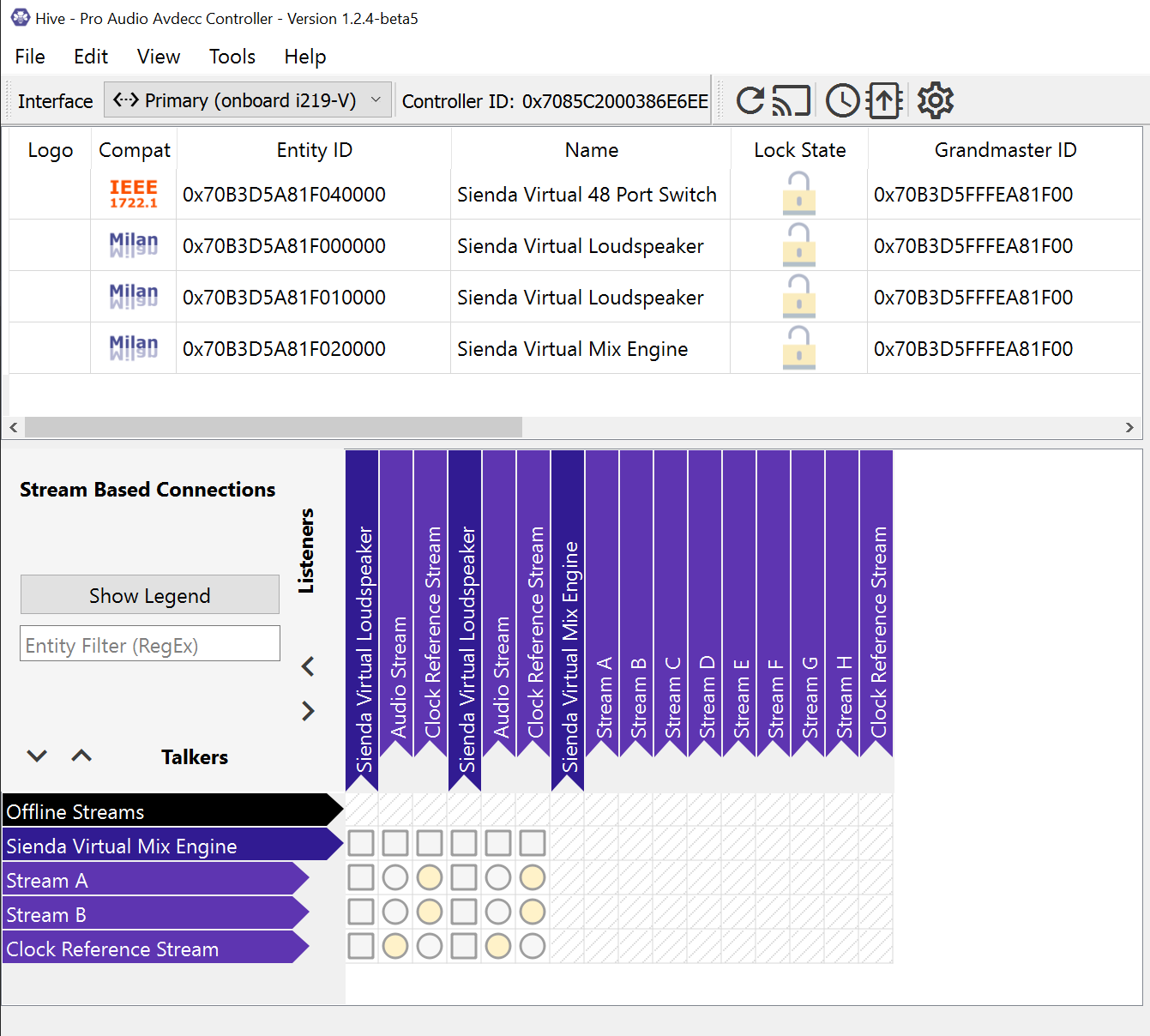The width and height of the screenshot is (1150, 1036).
Task: Open the firmware upload toolbar icon
Action: [884, 100]
